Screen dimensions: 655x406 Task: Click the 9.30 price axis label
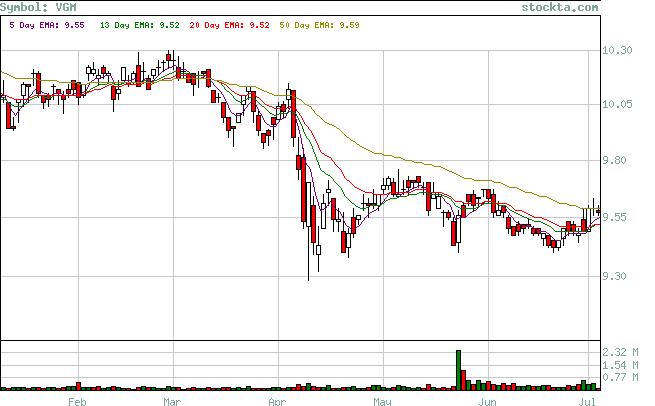coord(614,276)
